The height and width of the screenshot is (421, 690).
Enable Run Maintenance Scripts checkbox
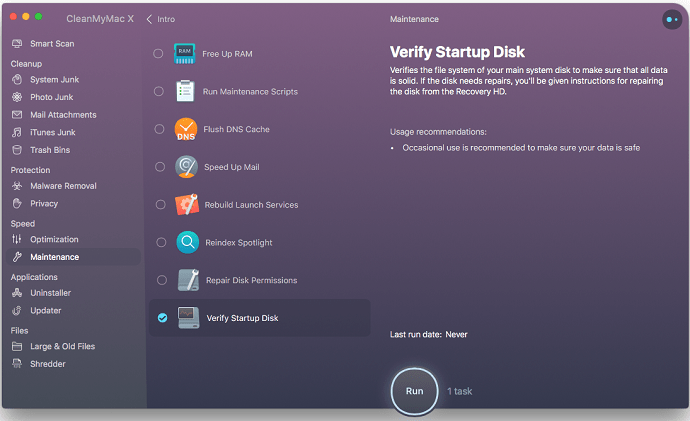point(158,91)
